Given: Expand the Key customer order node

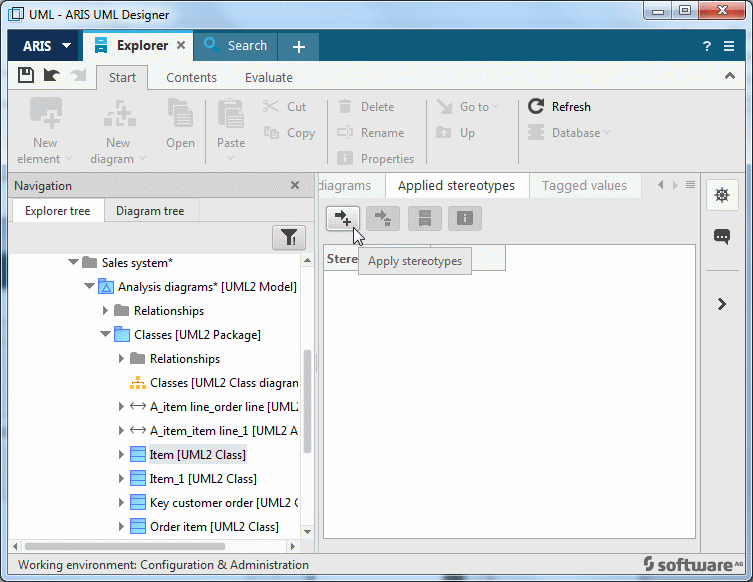Looking at the screenshot, I should (x=121, y=502).
